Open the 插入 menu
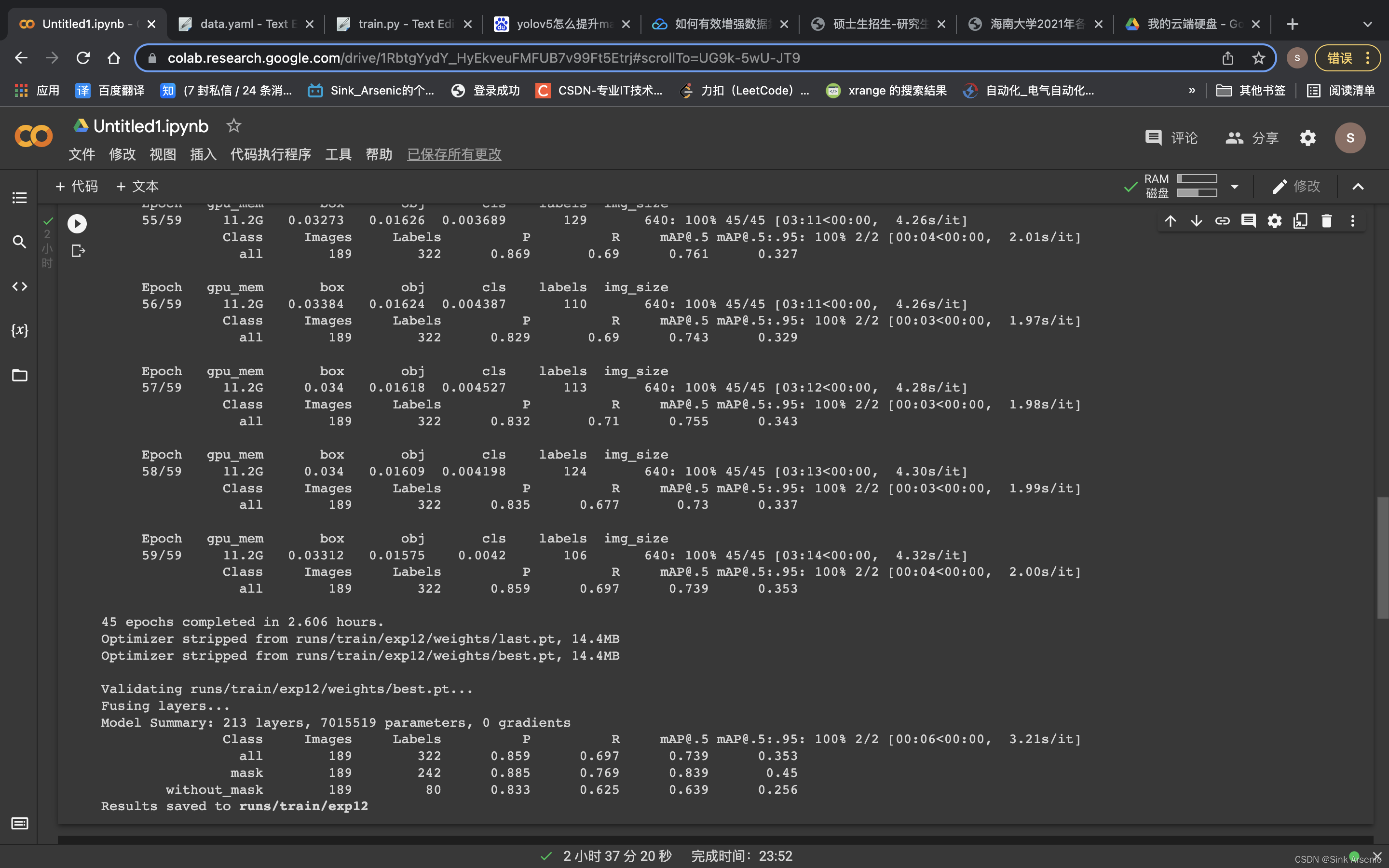Image resolution: width=1389 pixels, height=868 pixels. [x=203, y=154]
